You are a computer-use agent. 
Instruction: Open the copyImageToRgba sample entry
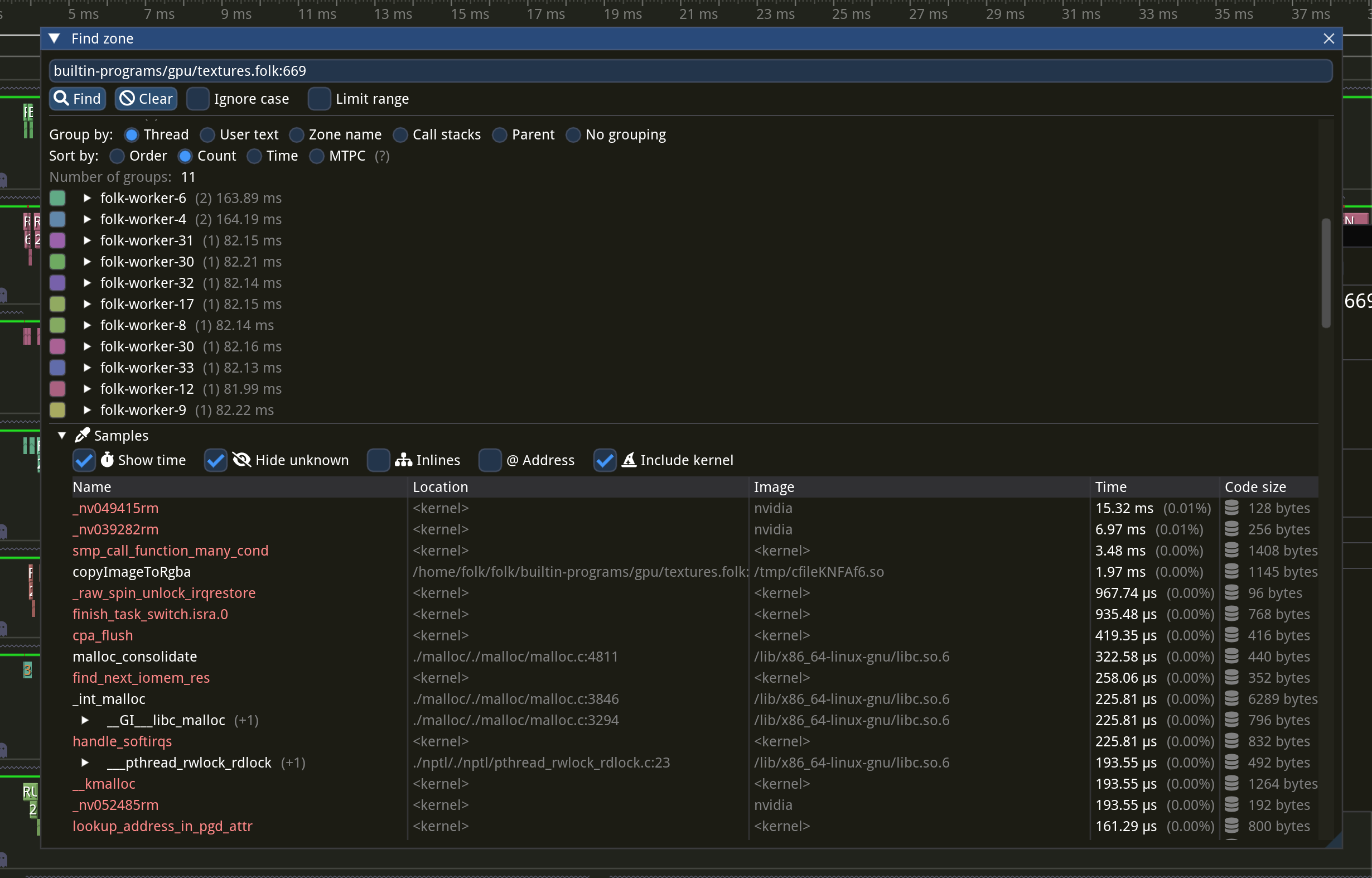click(x=132, y=572)
